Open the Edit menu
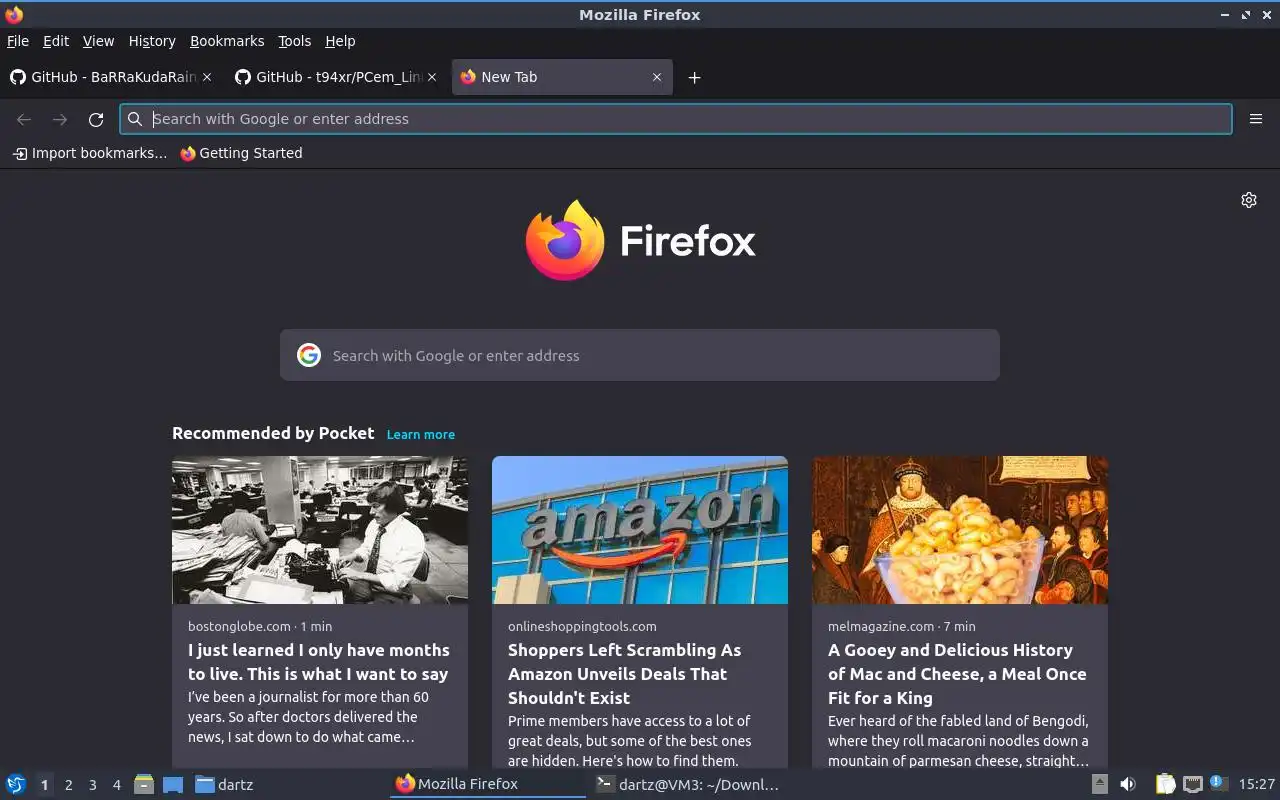 (x=56, y=41)
